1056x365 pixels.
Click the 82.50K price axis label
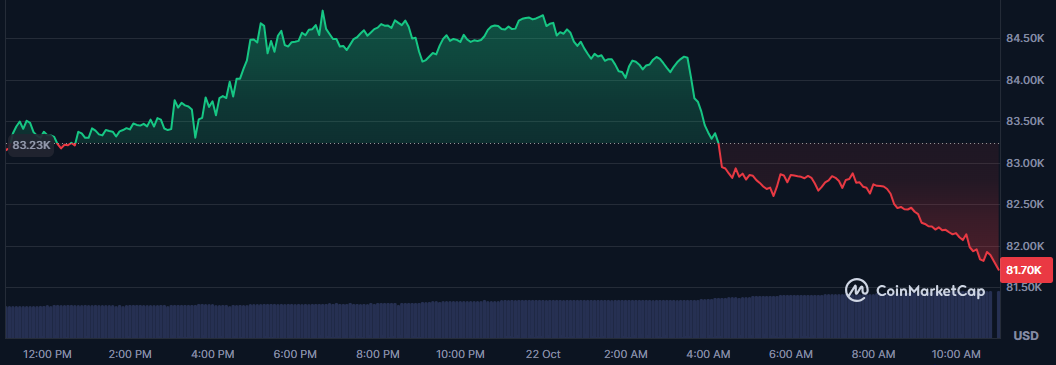point(1025,204)
